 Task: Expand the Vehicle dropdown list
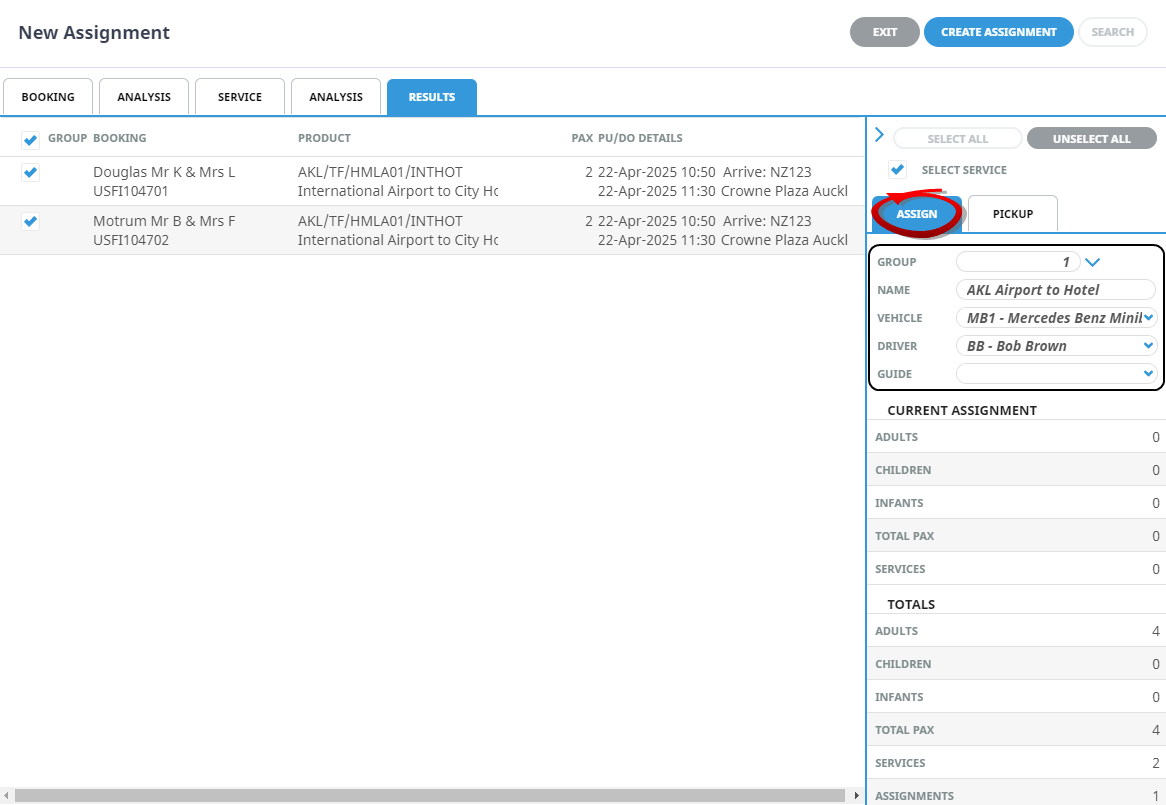[x=1147, y=318]
